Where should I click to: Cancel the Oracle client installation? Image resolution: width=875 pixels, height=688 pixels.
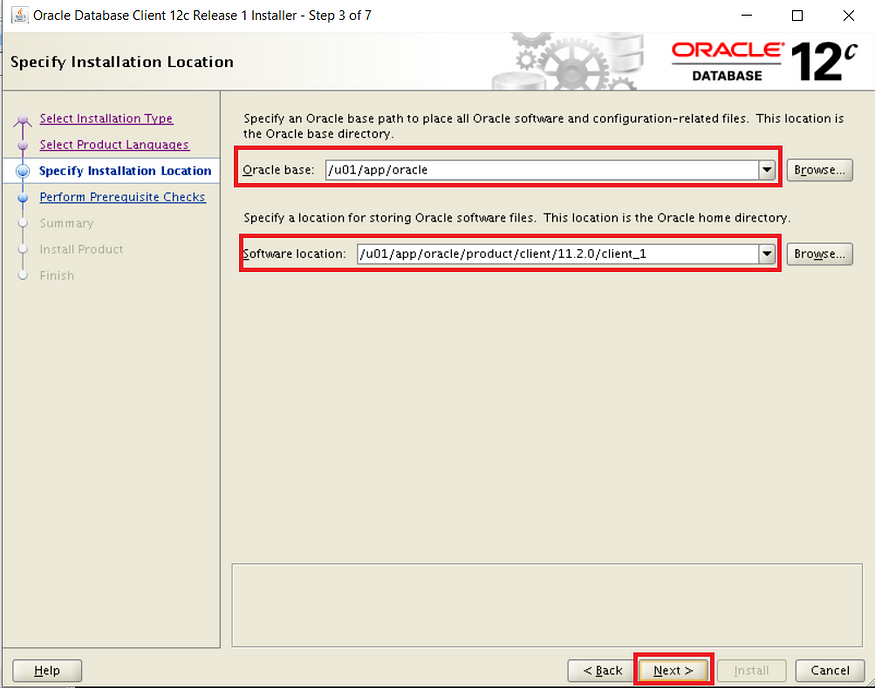[x=830, y=670]
